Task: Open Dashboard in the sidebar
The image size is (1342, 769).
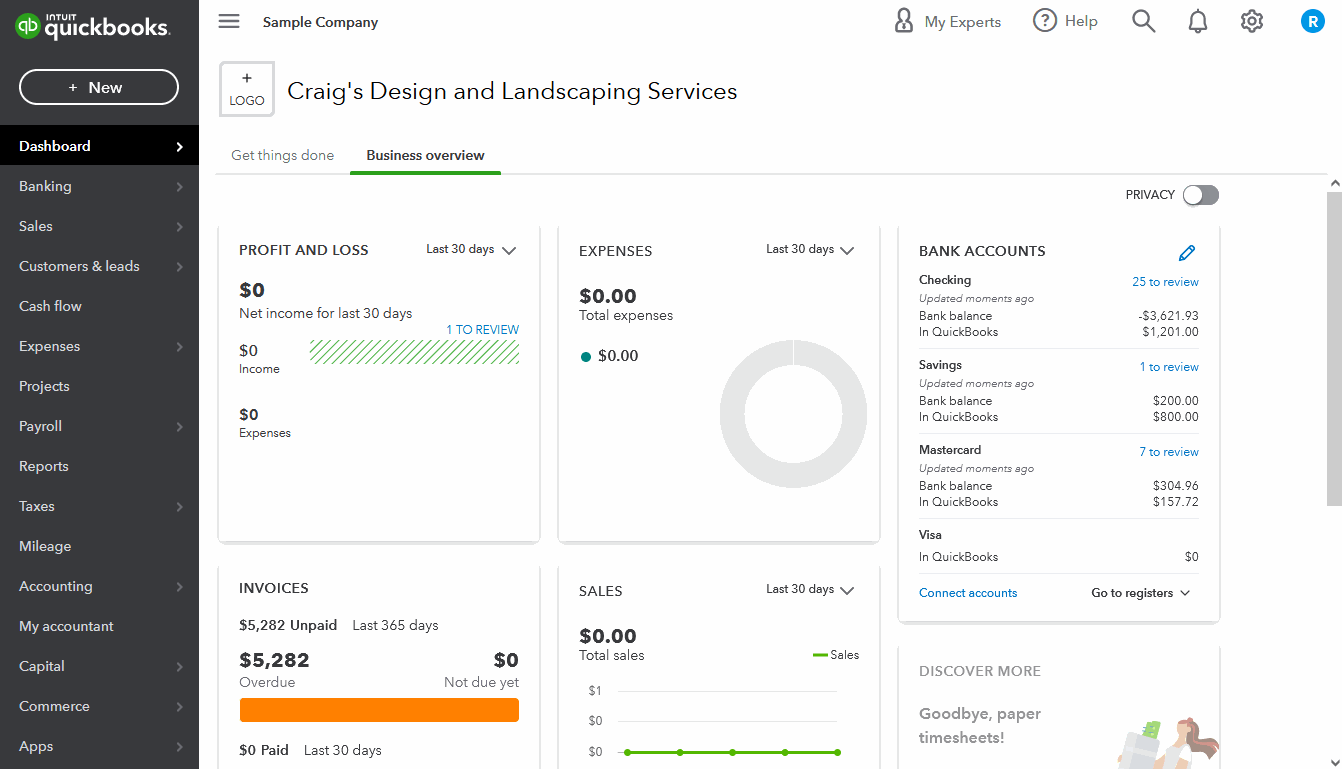Action: tap(99, 146)
